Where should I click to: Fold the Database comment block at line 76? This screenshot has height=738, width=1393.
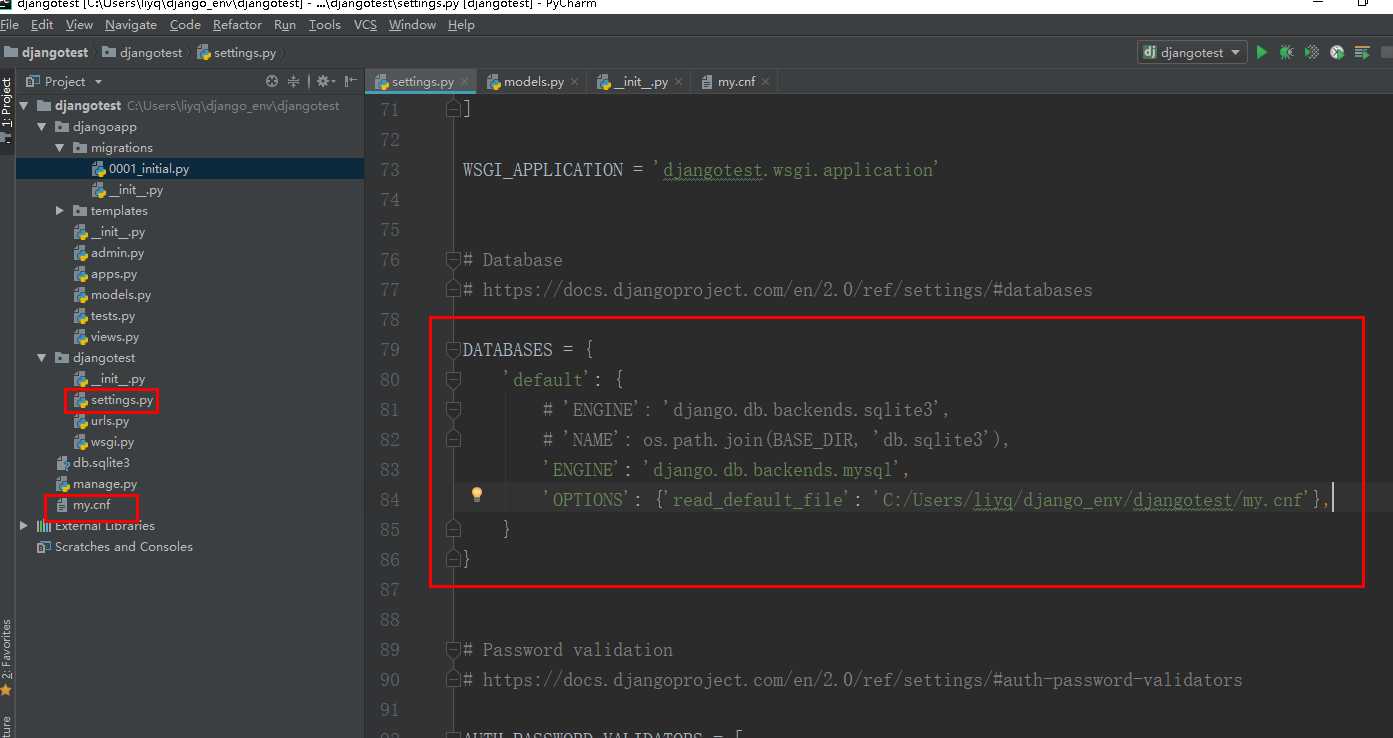453,260
